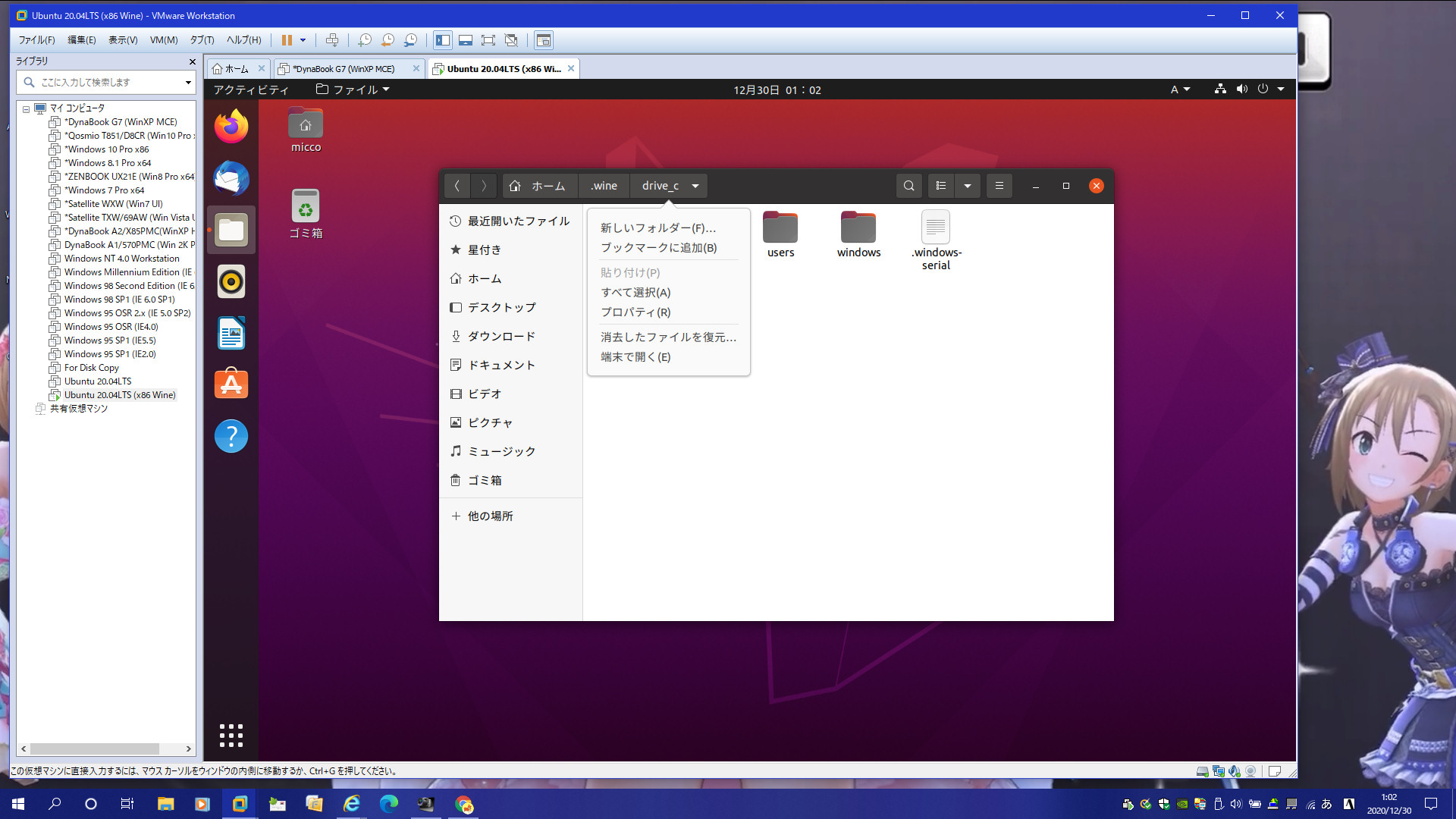1456x819 pixels.
Task: Close the Ubuntu 20.04LTS tab with its X
Action: point(571,68)
